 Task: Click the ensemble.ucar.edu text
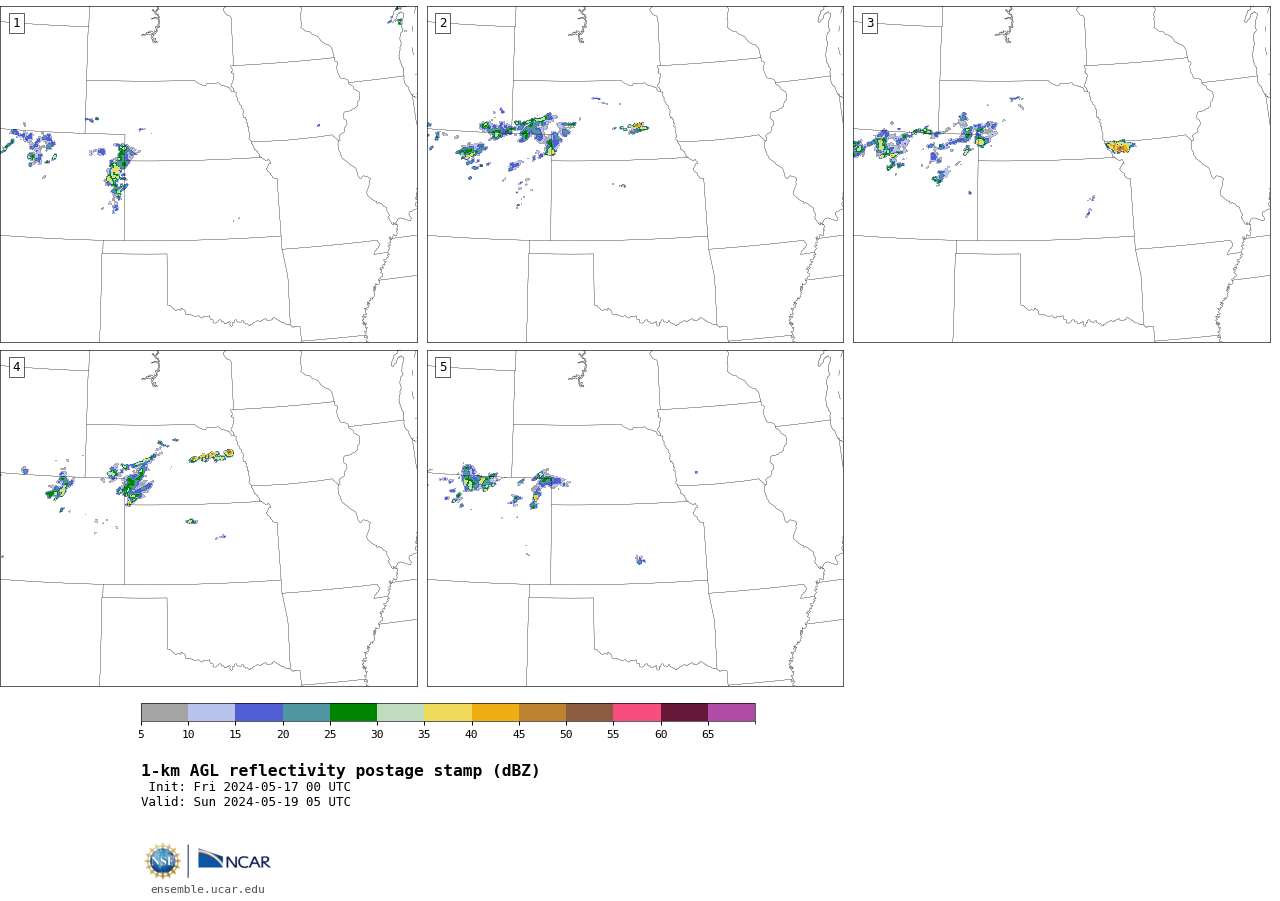click(208, 889)
